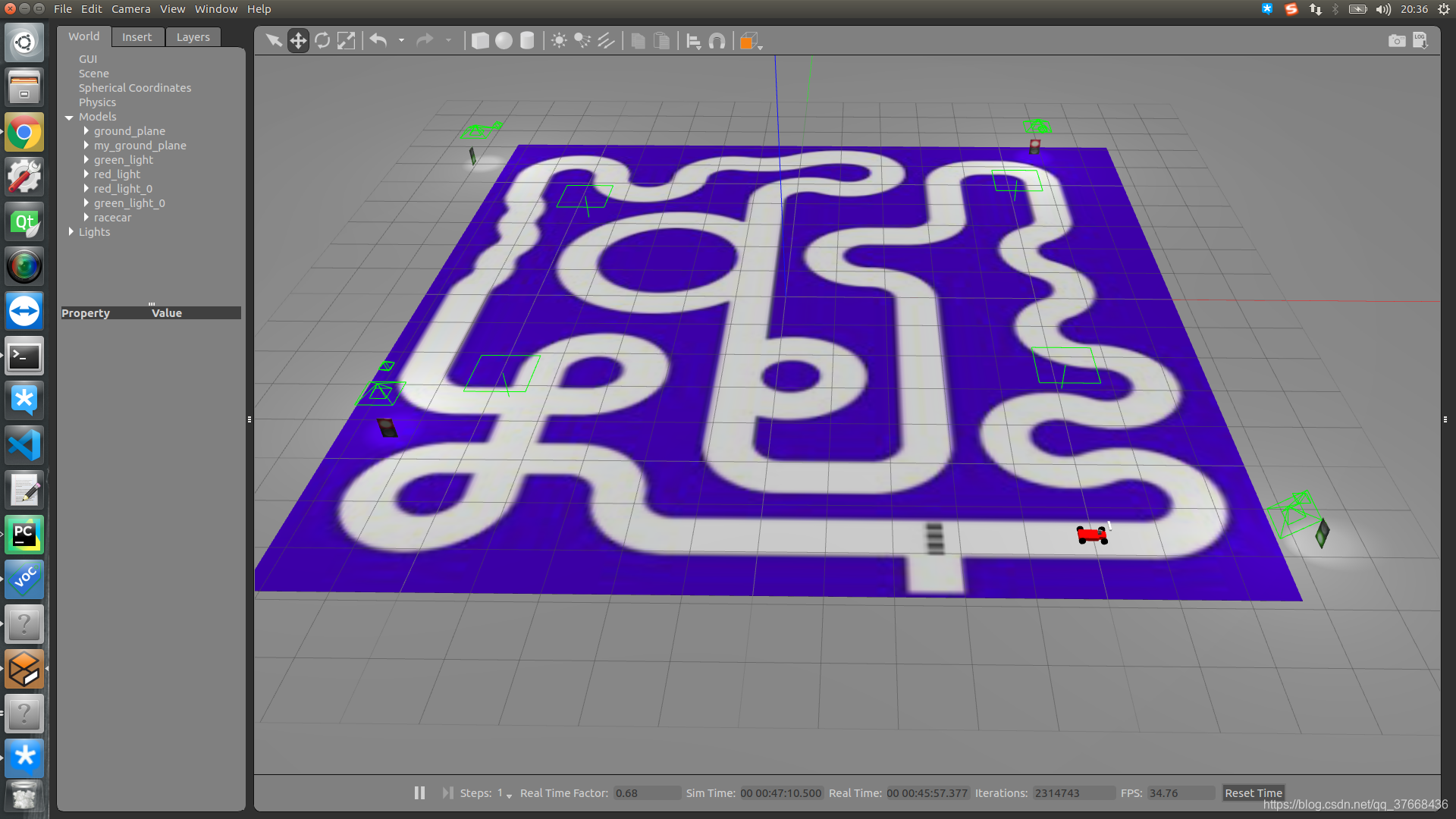The width and height of the screenshot is (1456, 819).
Task: Select the translation/move tool
Action: 298,40
